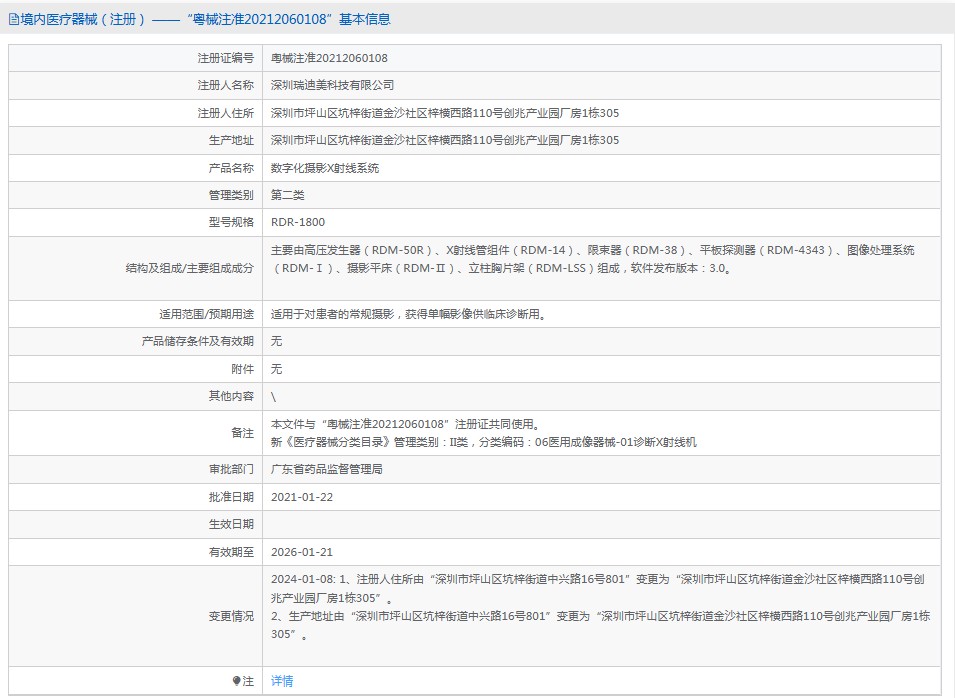Viewport: 955px width, 698px height.
Task: Click approval date 2021-01-22
Action: click(301, 497)
